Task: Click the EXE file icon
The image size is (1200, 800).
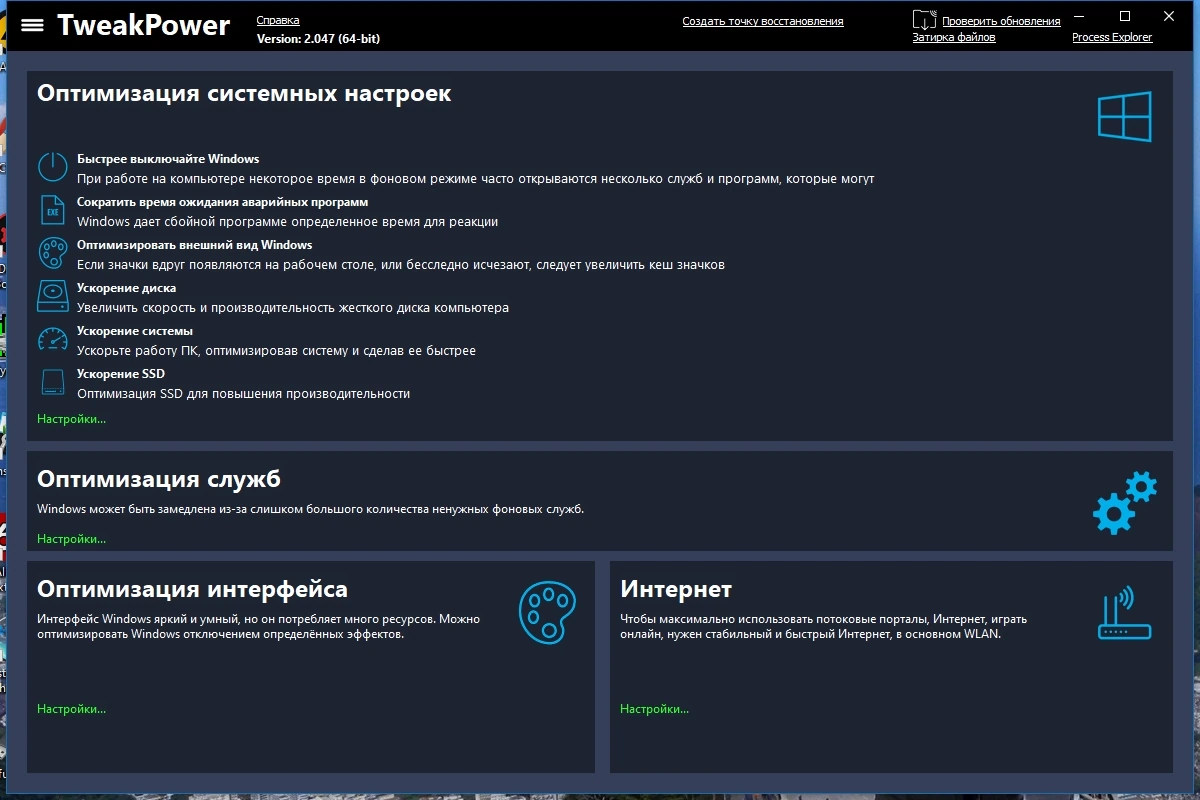Action: click(x=52, y=209)
